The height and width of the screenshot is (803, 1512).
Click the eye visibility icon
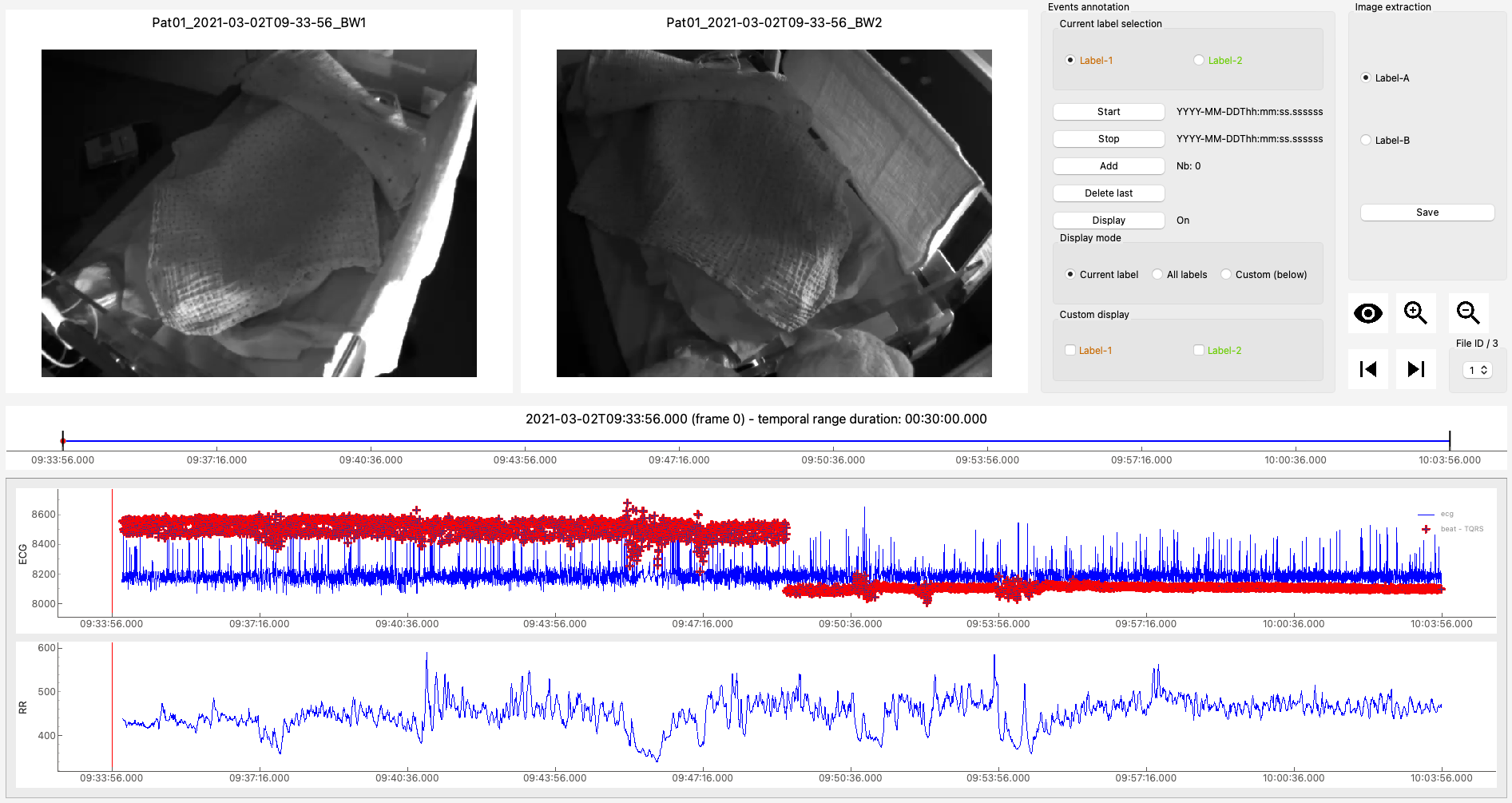(x=1368, y=313)
